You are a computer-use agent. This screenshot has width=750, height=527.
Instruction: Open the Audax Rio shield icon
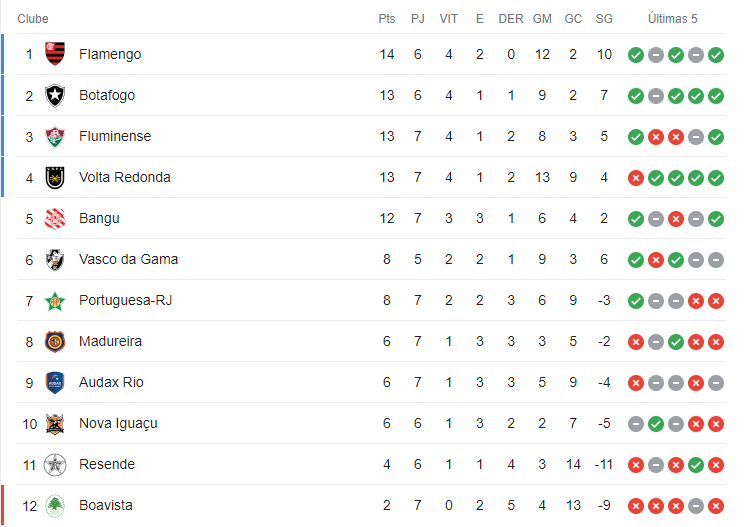coord(55,383)
